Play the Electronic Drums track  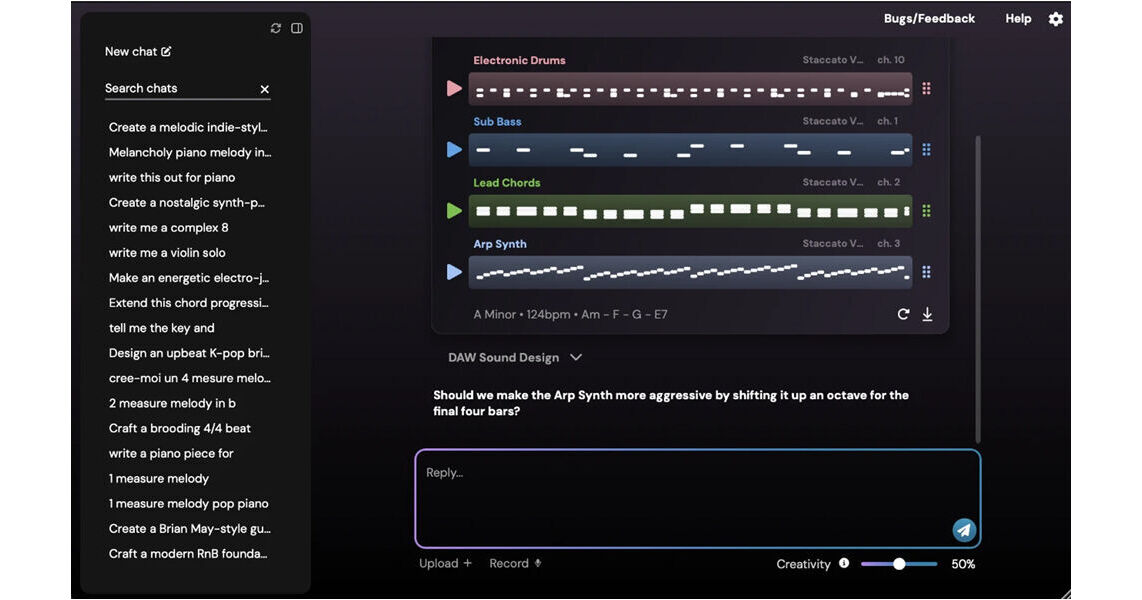(x=454, y=88)
